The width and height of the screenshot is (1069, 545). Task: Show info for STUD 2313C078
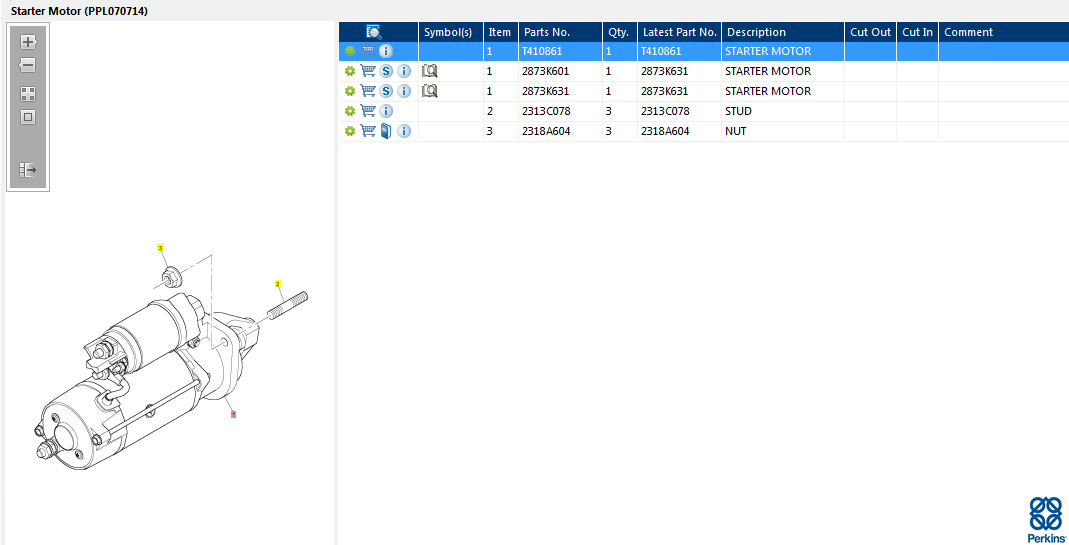click(386, 111)
